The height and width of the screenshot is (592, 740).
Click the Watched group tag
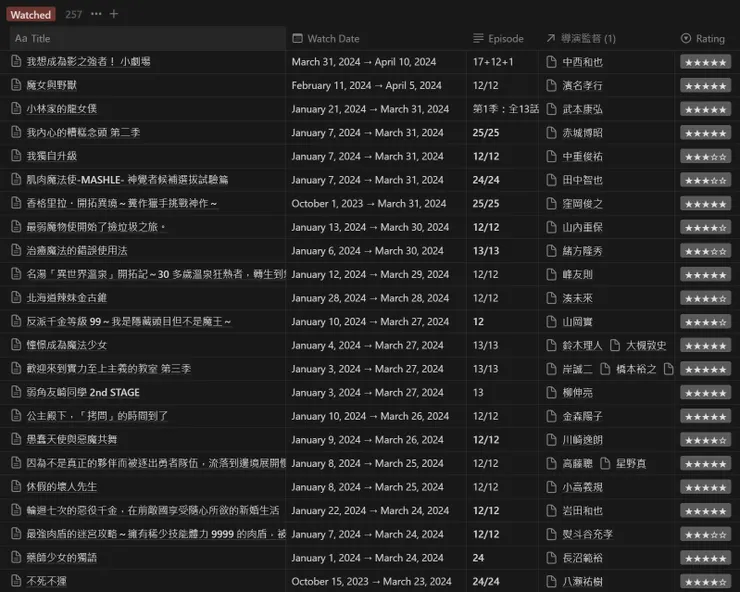click(31, 15)
